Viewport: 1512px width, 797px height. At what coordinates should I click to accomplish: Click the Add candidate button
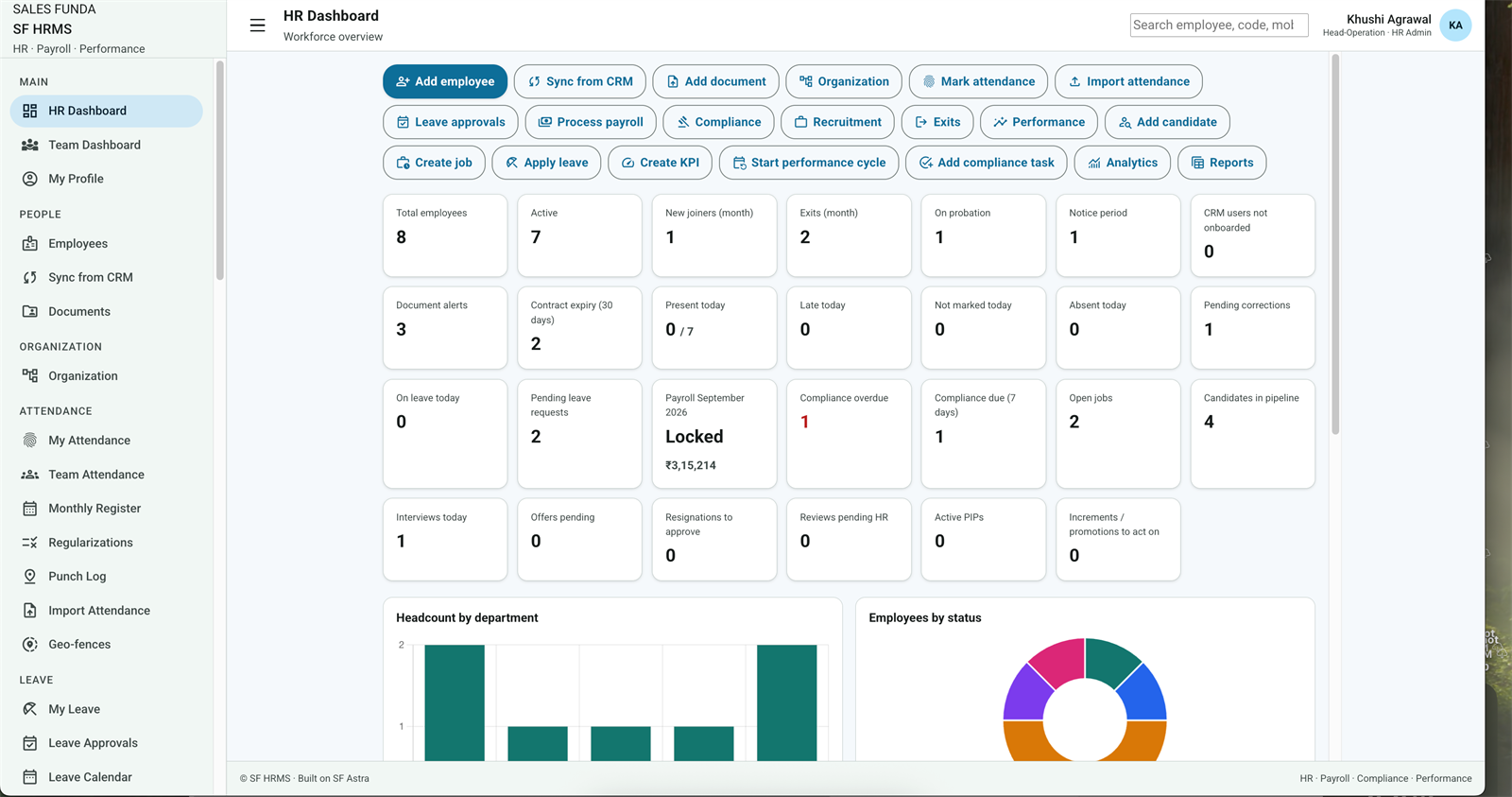pos(1167,122)
